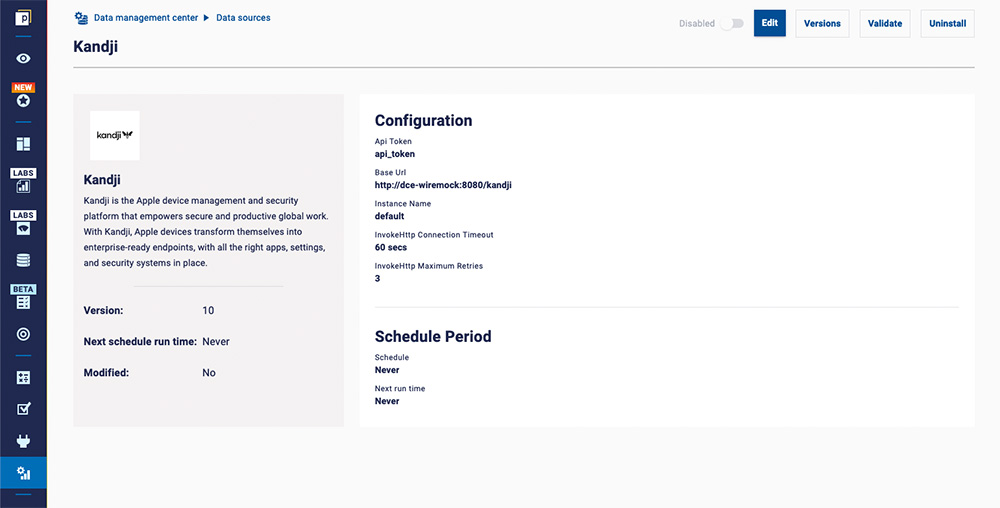Click the Kandji logo thumbnail

(115, 135)
